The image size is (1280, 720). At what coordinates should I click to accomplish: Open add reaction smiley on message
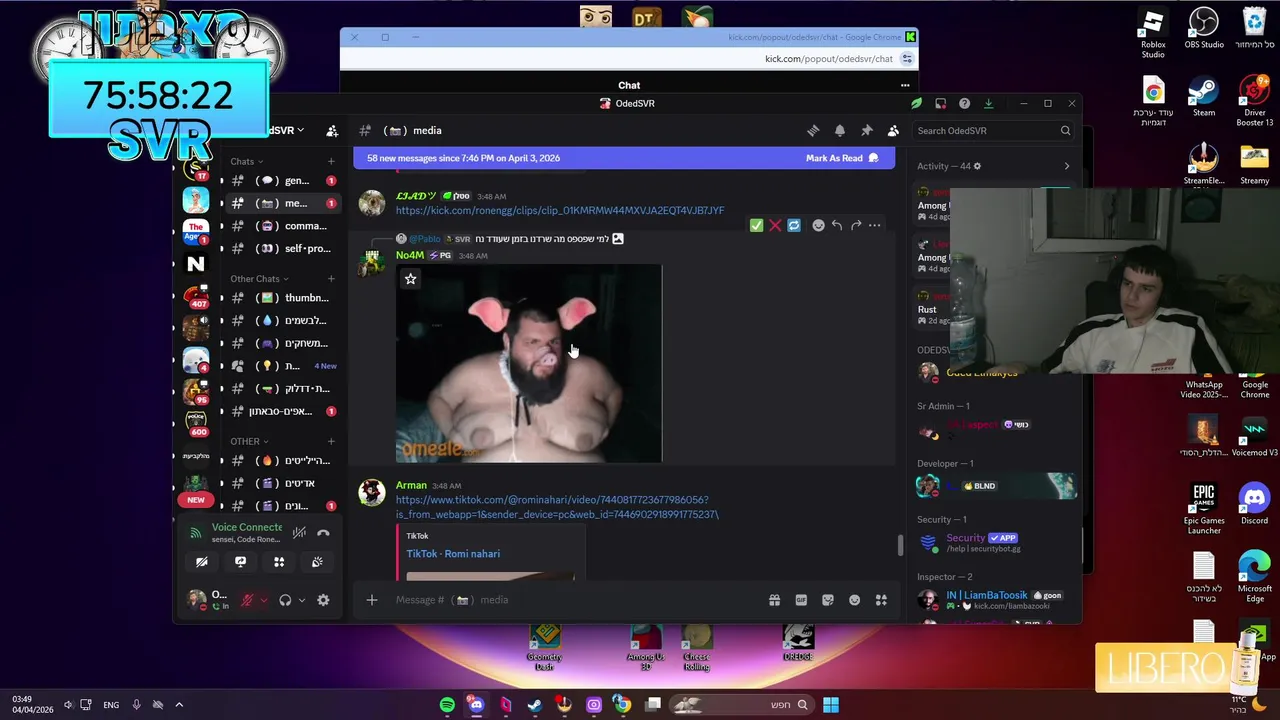coord(818,225)
